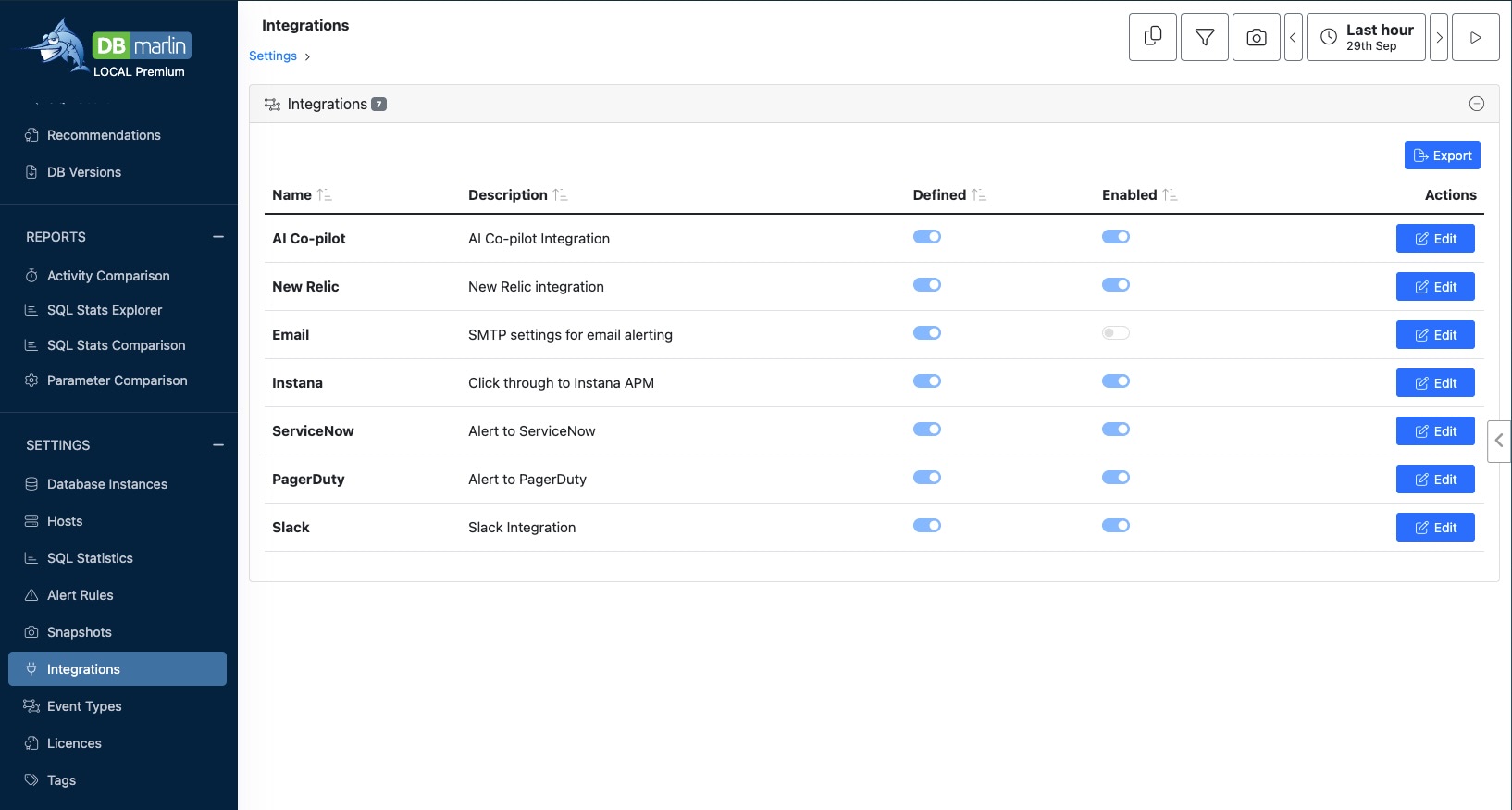Sort by Enabled column sort icon
Viewport: 1512px width, 810px height.
pyautogui.click(x=1170, y=195)
